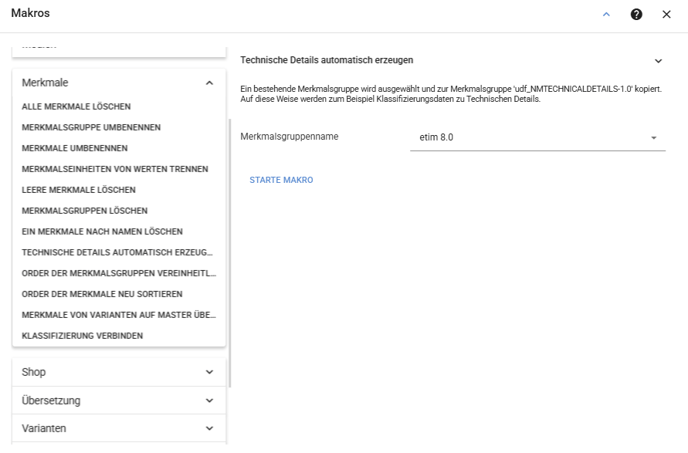Expand the Shop section
This screenshot has height=453, width=688.
[209, 372]
